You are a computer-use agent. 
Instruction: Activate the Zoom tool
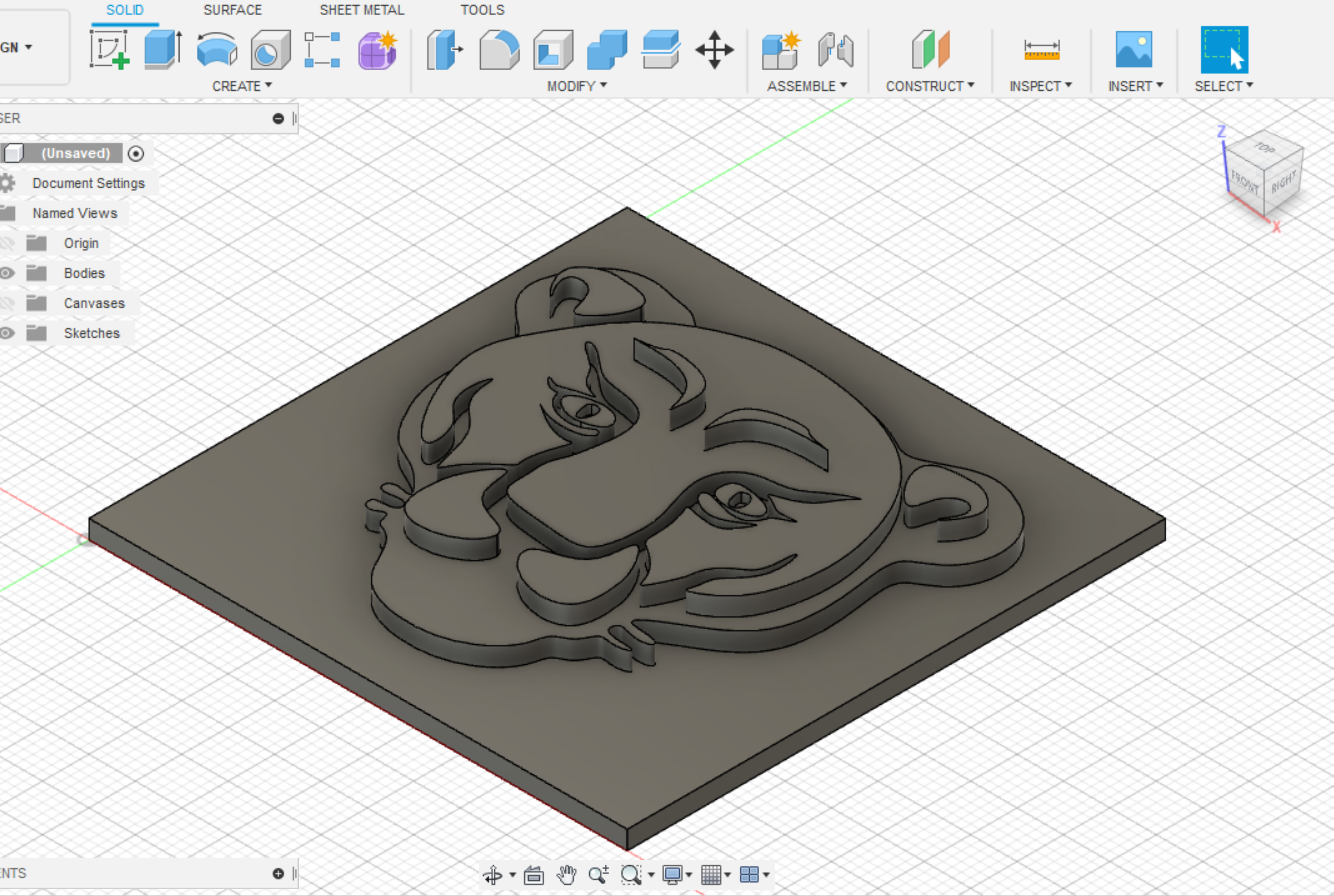598,875
